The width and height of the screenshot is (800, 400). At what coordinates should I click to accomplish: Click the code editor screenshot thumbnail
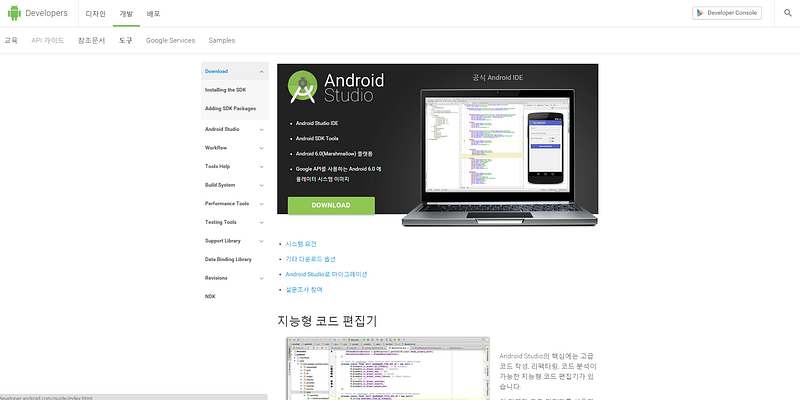(x=388, y=368)
